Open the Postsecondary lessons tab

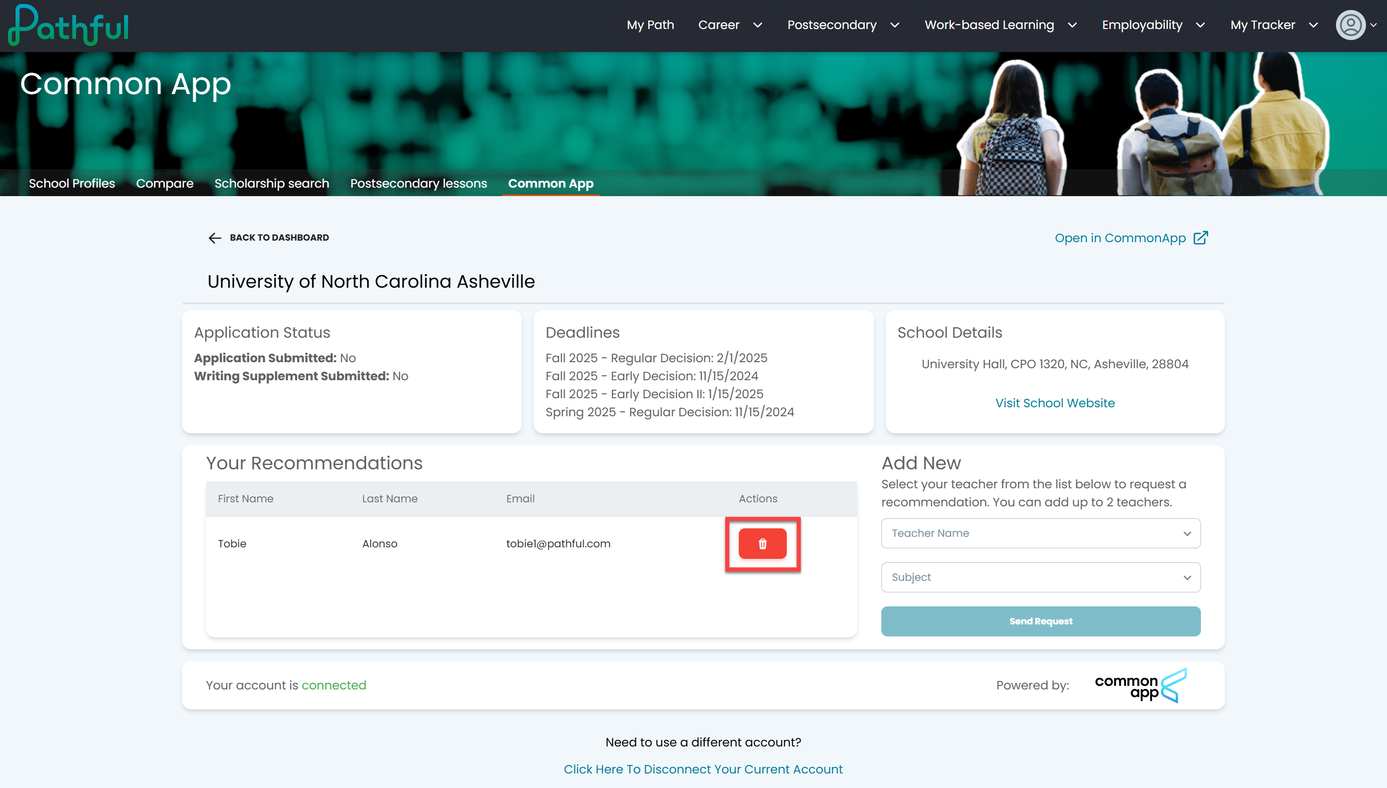tap(419, 184)
